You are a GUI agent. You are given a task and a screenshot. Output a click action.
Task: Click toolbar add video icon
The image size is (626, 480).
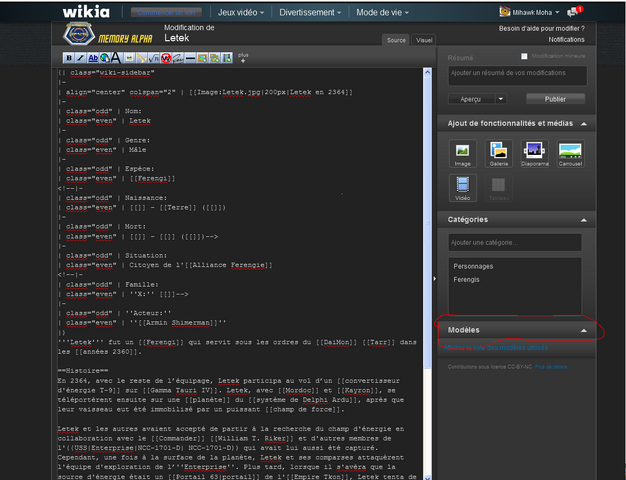pos(227,58)
